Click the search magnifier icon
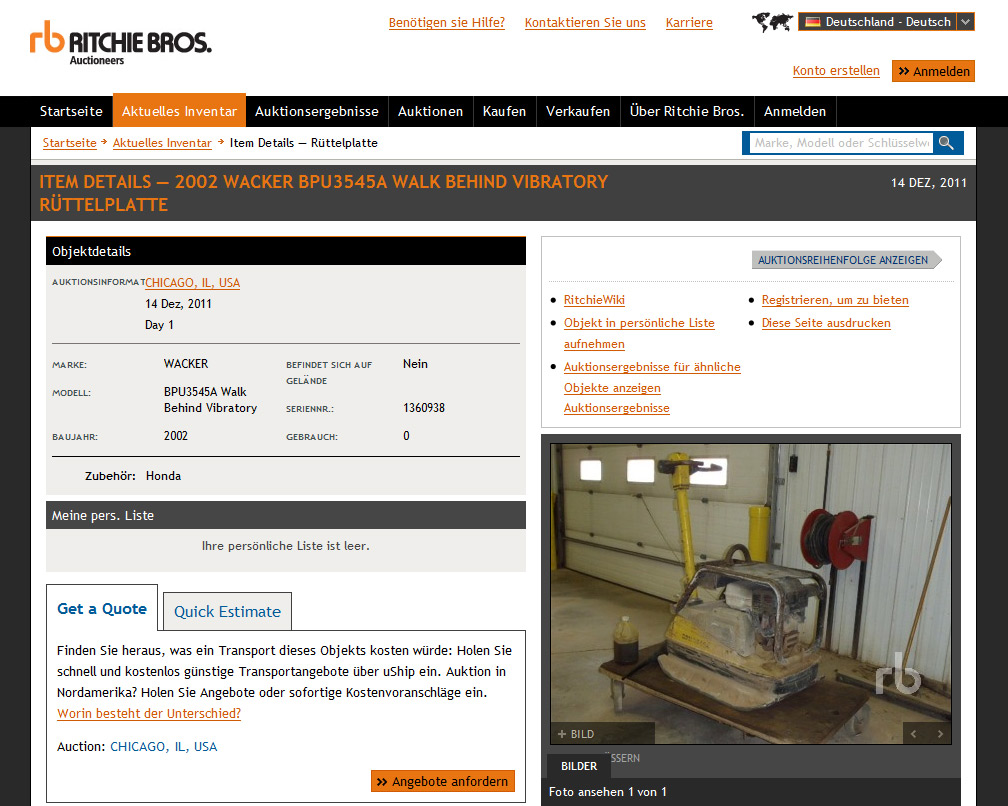 (946, 143)
